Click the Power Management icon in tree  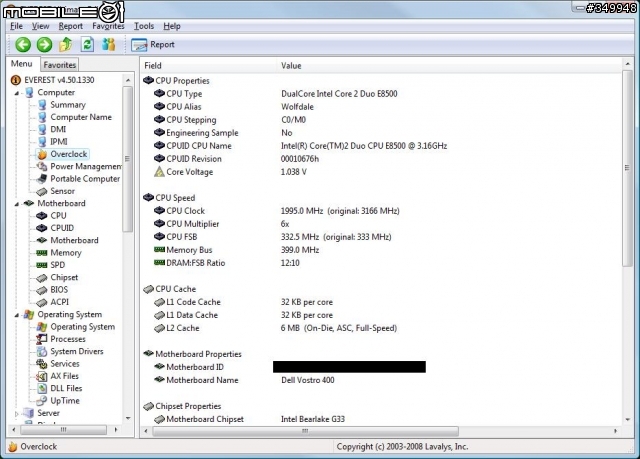coord(42,166)
